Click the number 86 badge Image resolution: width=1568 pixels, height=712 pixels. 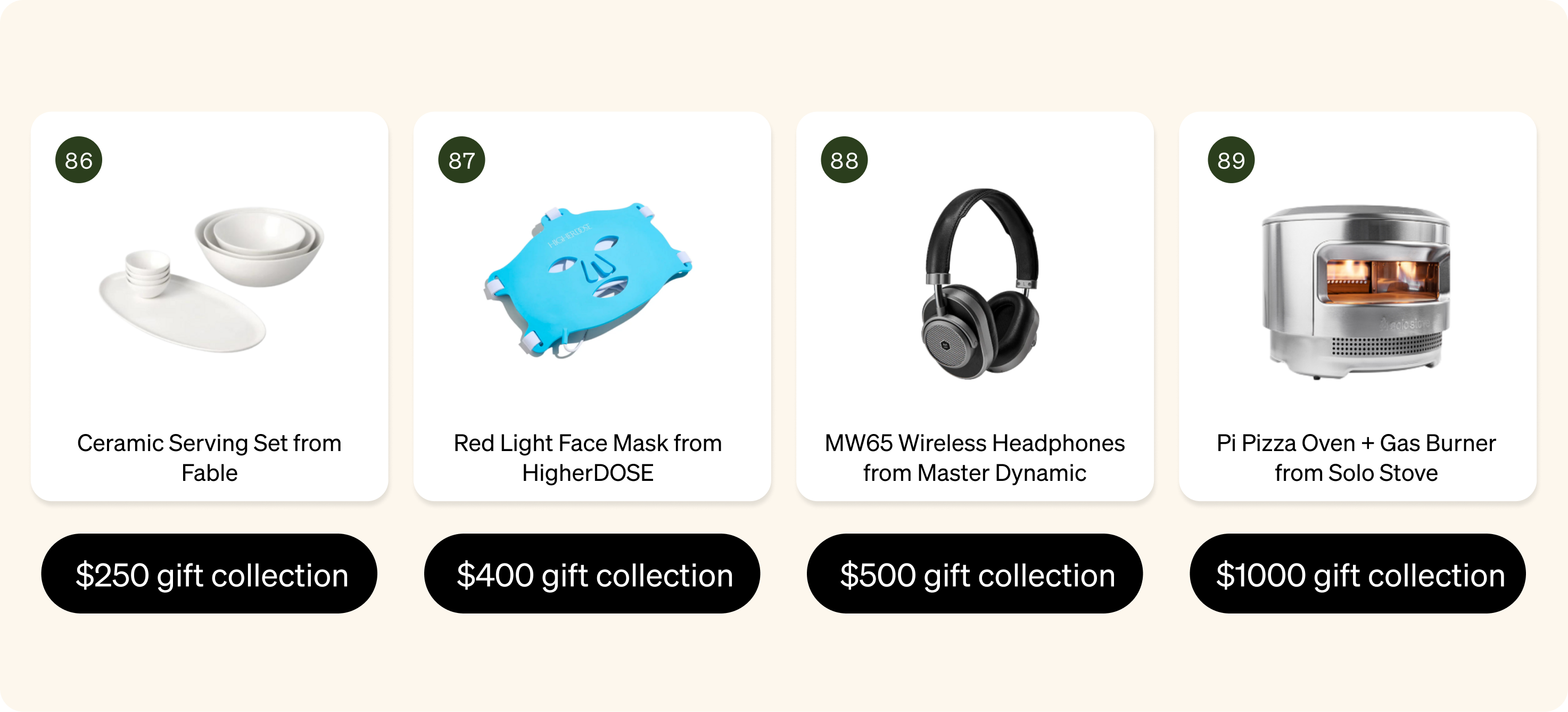point(79,160)
